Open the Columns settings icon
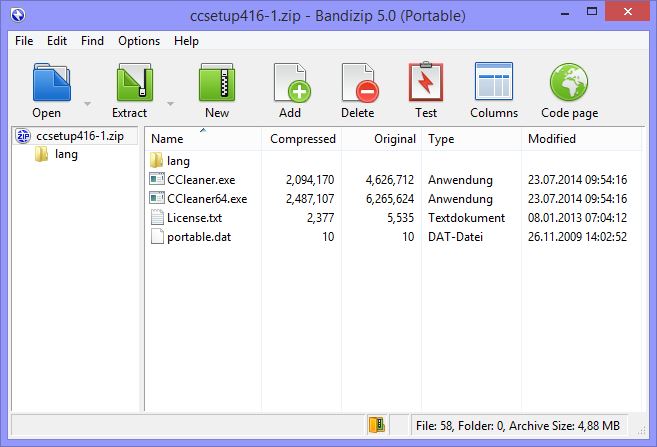 494,81
